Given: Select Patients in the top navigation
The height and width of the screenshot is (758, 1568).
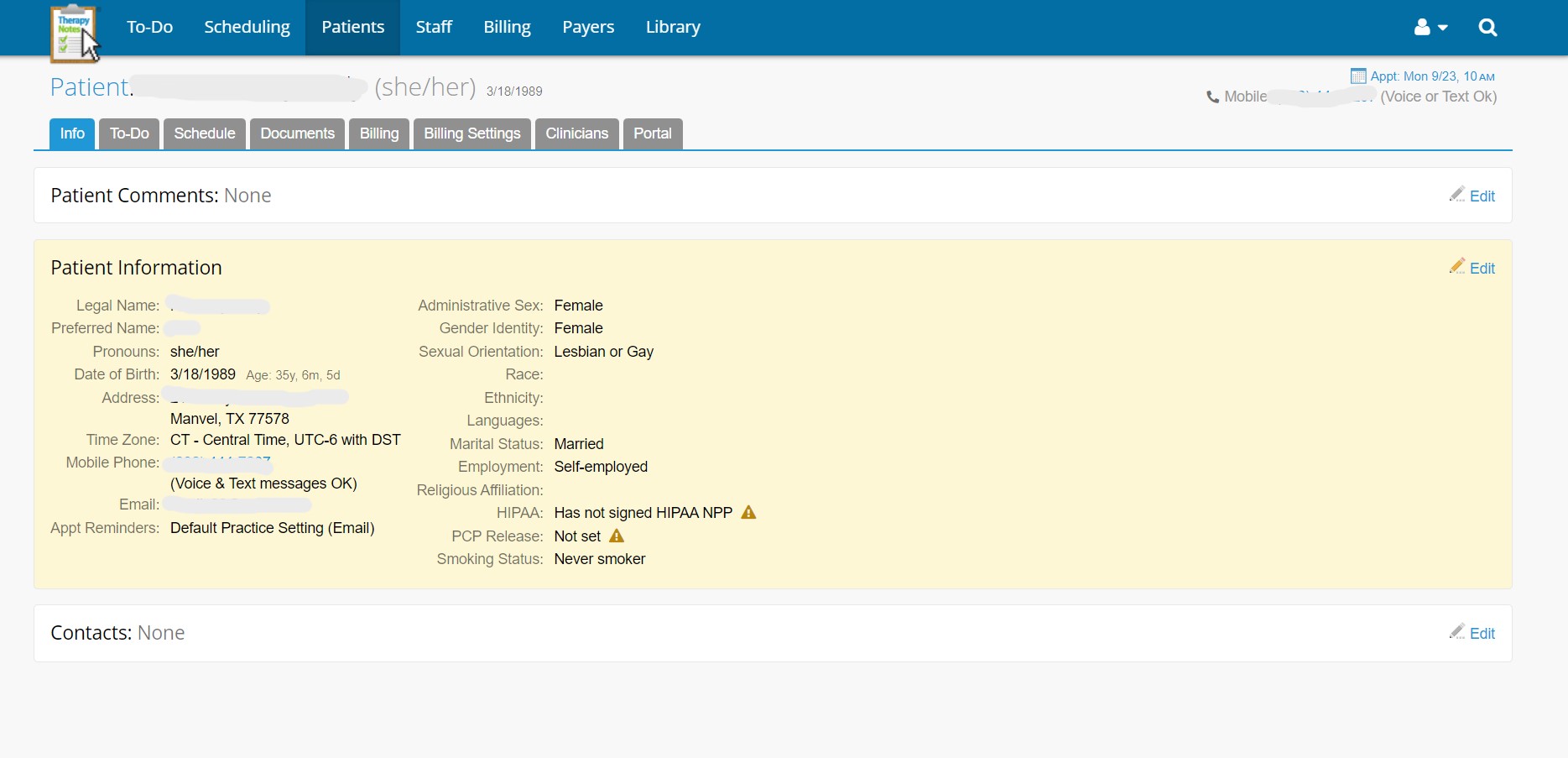Looking at the screenshot, I should point(353,28).
